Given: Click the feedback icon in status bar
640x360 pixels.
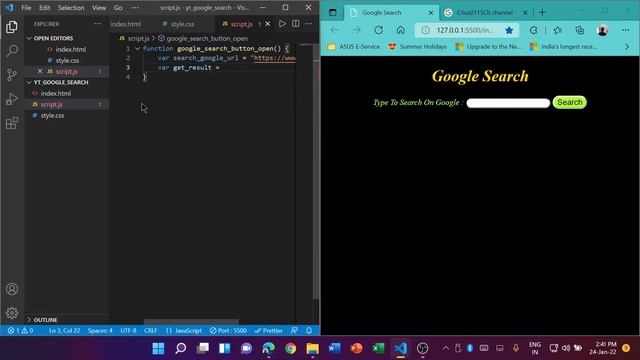Looking at the screenshot, I should click(x=294, y=331).
